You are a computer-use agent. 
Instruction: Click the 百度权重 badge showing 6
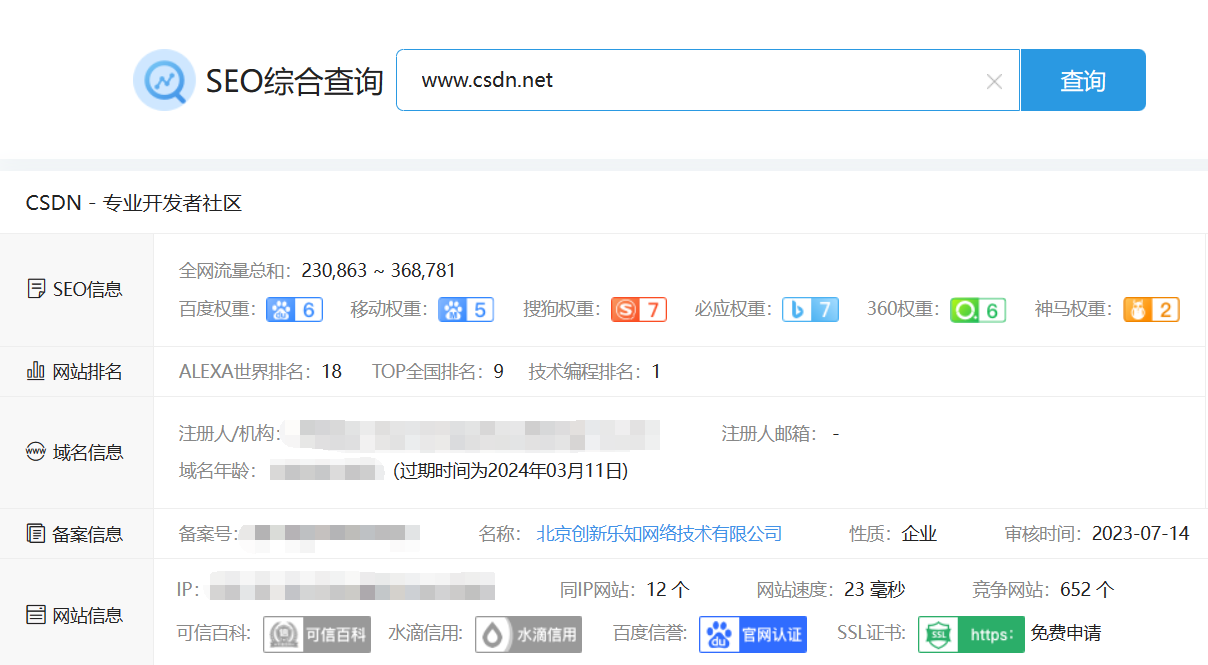[x=294, y=310]
